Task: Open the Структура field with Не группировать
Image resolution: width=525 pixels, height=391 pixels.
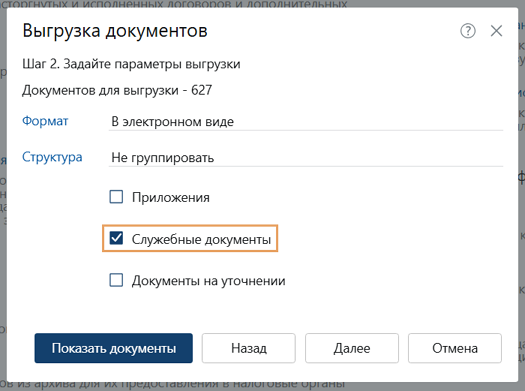Action: 306,158
